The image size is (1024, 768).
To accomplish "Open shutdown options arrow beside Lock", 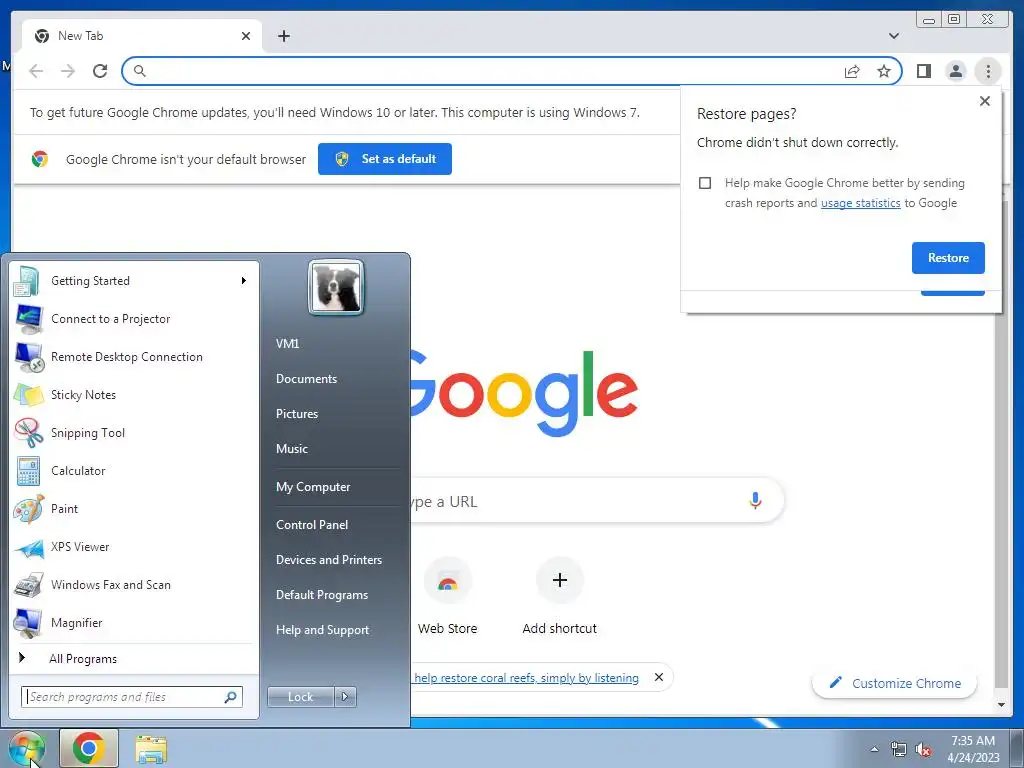I will (345, 697).
